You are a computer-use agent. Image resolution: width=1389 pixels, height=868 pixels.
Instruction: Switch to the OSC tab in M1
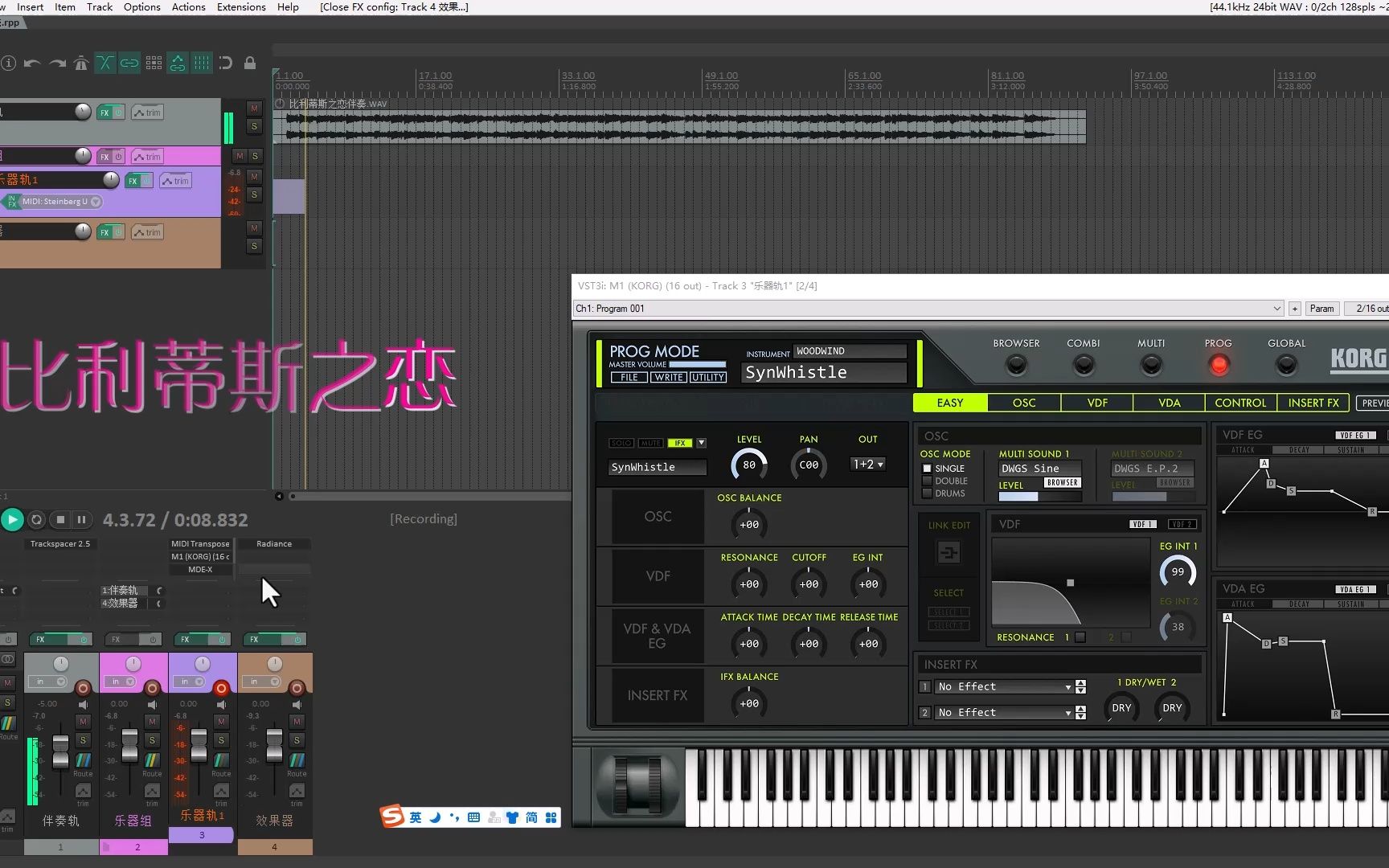[x=1024, y=403]
